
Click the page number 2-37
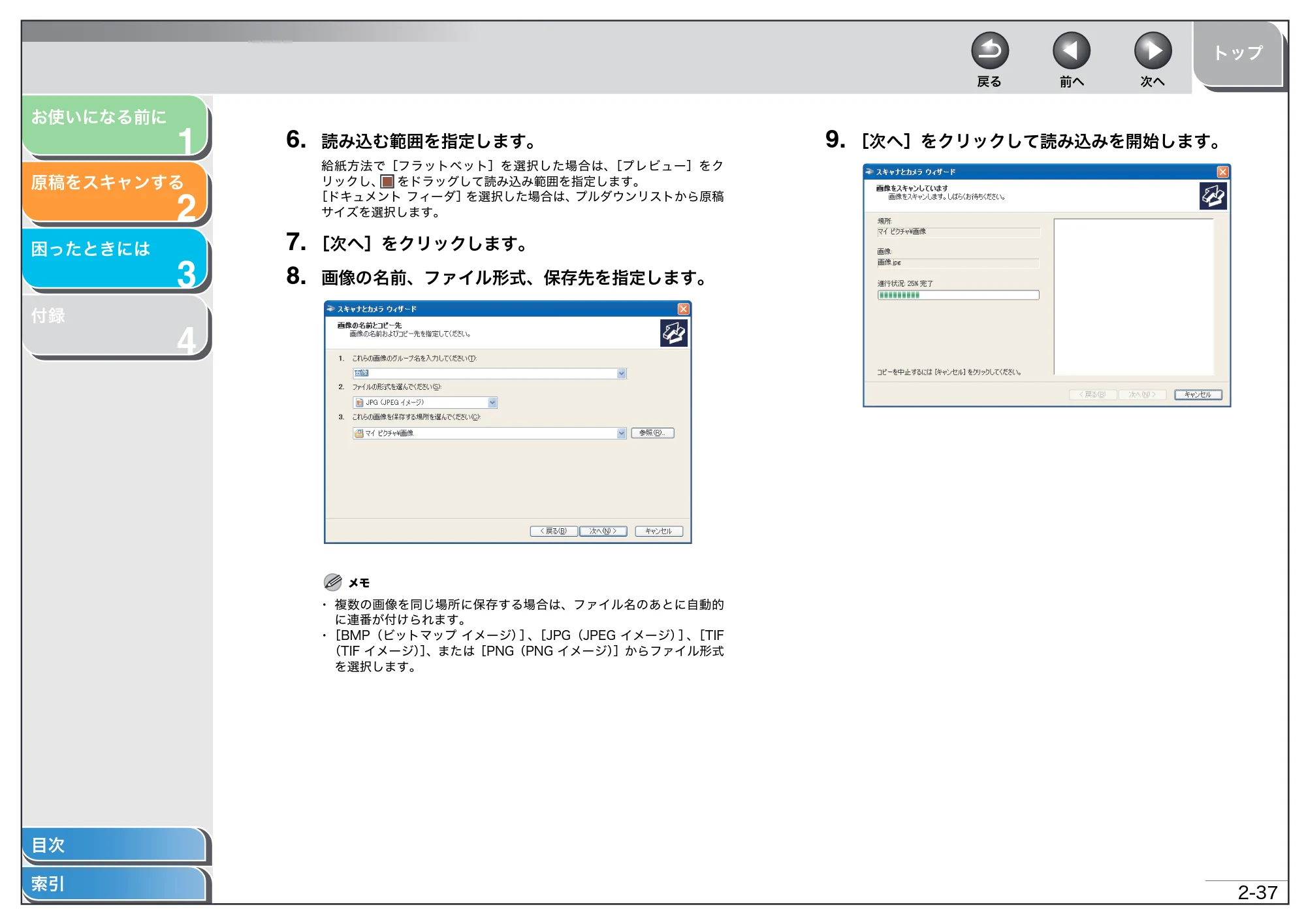click(x=1257, y=892)
